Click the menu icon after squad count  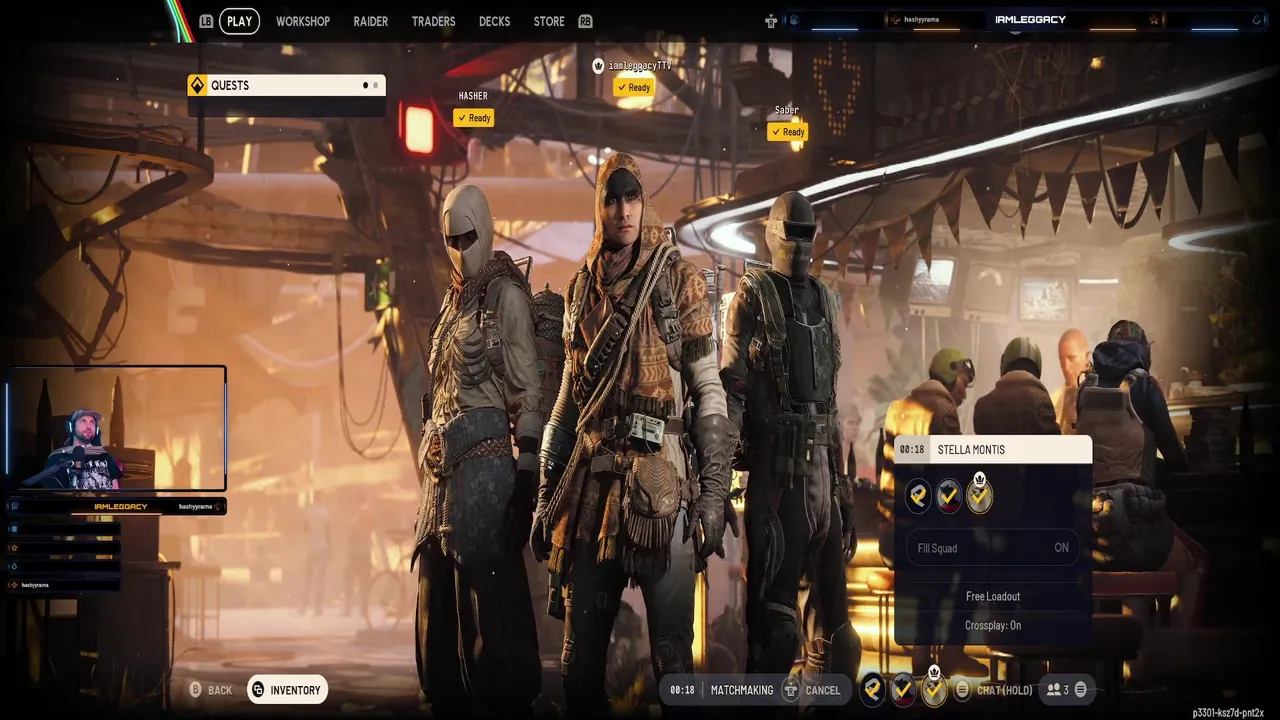click(x=1080, y=690)
